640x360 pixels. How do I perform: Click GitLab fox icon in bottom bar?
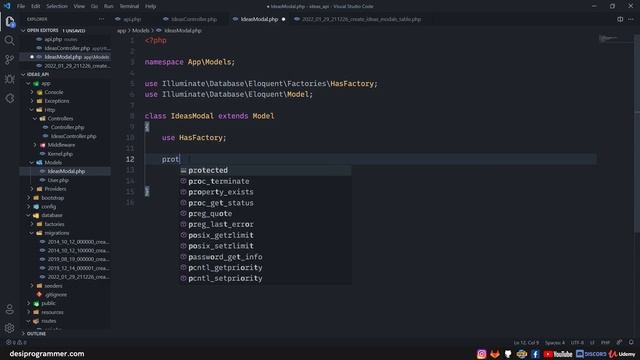495,354
